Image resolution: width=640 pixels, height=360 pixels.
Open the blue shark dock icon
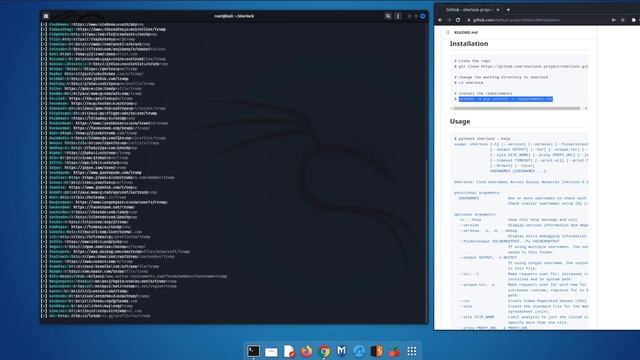[x=359, y=351]
